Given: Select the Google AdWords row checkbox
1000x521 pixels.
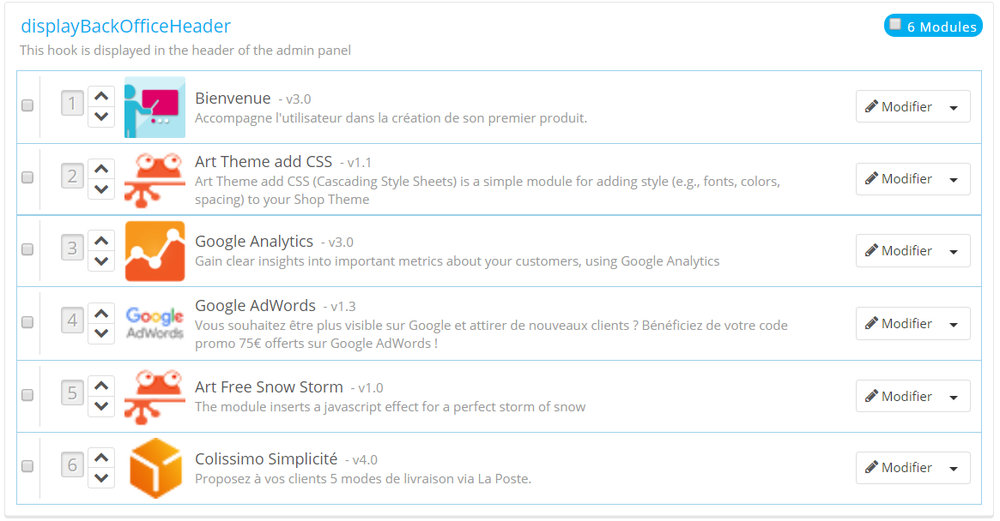Looking at the screenshot, I should tap(27, 322).
